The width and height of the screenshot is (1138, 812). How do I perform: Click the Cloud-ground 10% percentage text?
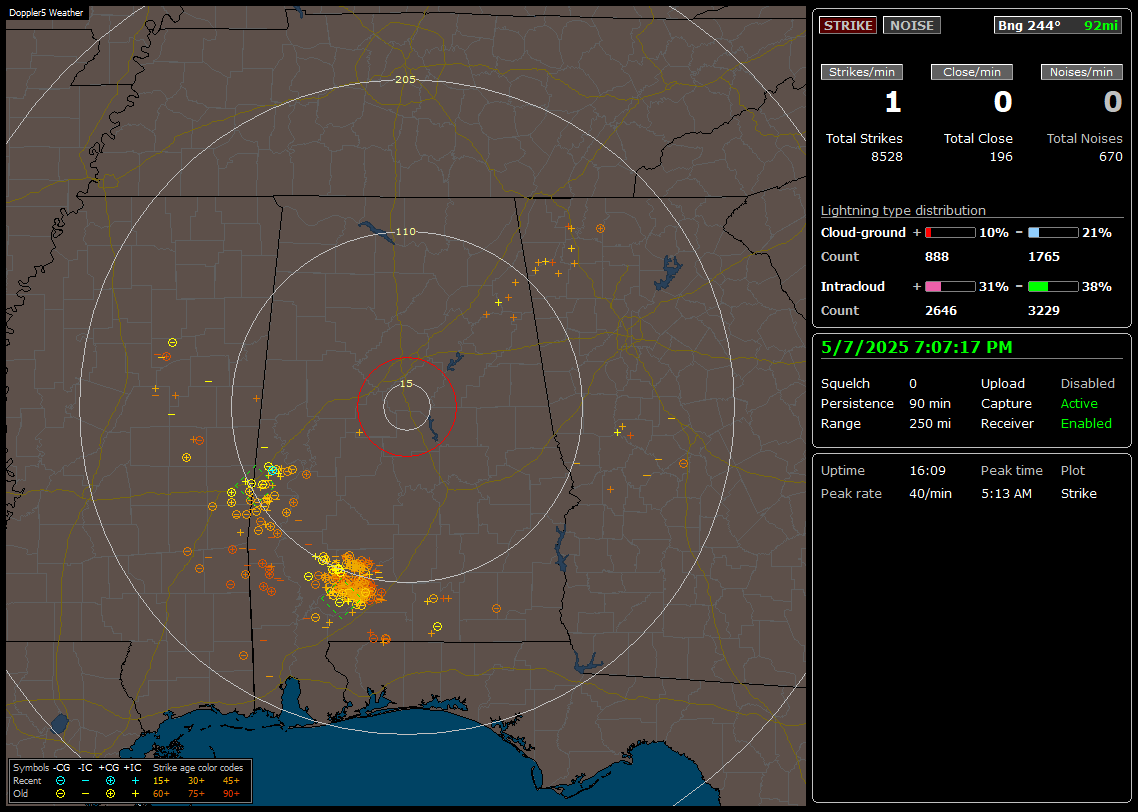tap(994, 233)
